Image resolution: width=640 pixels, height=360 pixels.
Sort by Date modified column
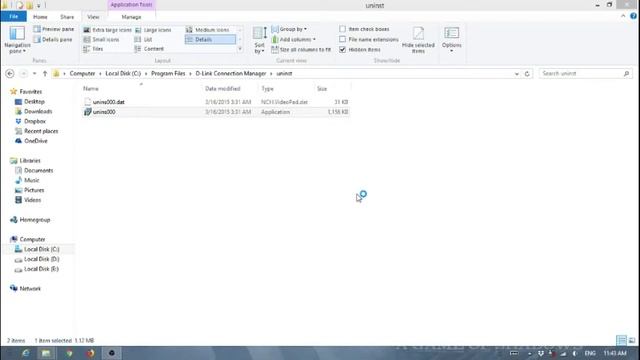pos(222,89)
